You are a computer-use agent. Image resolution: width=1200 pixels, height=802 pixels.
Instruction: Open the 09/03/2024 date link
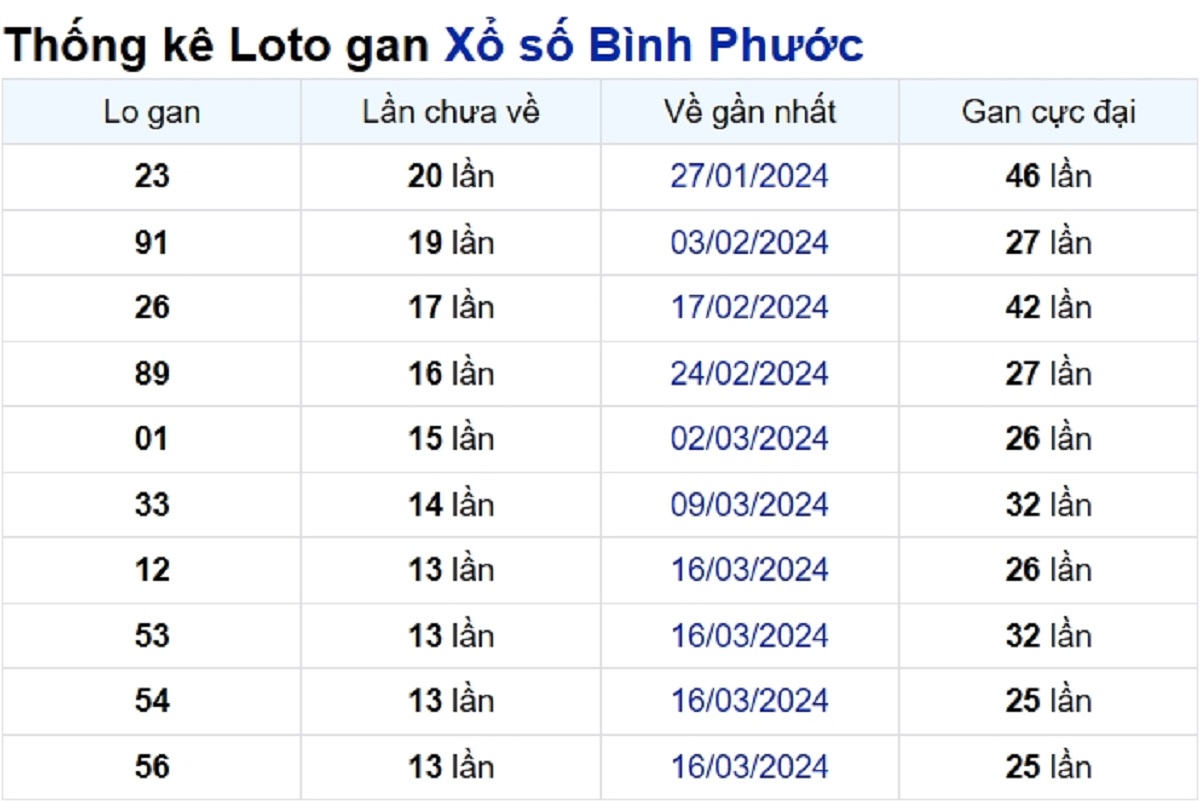tap(749, 505)
